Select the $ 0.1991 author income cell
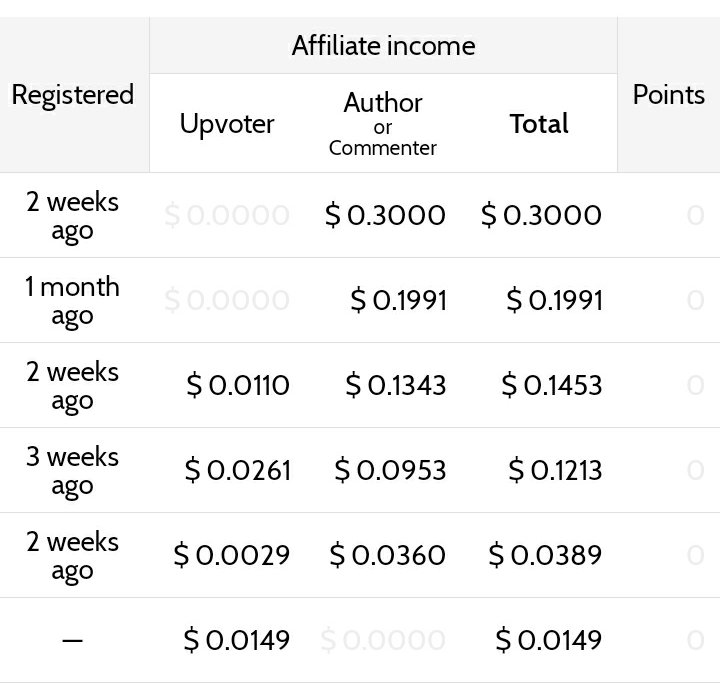This screenshot has width=720, height=694. (399, 300)
